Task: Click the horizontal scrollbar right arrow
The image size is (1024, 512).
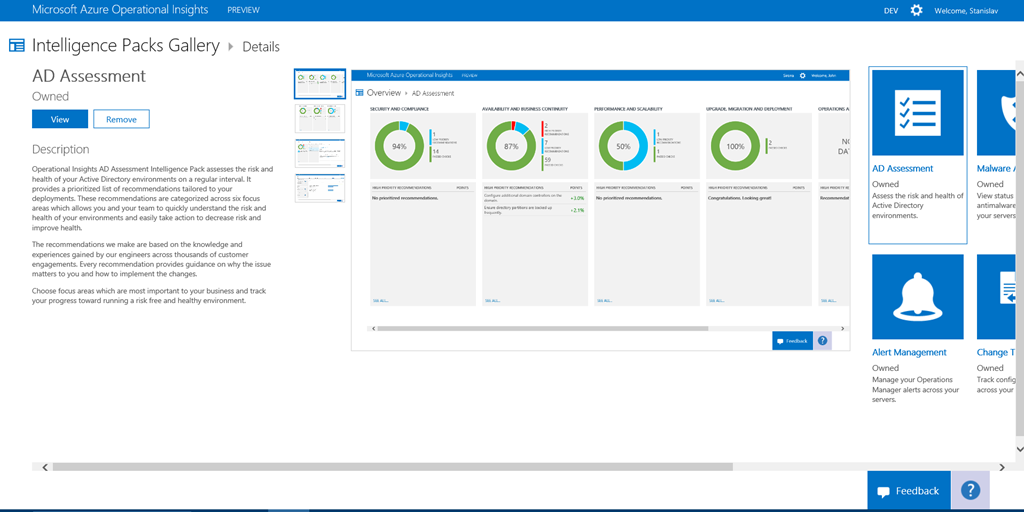Action: [1003, 466]
